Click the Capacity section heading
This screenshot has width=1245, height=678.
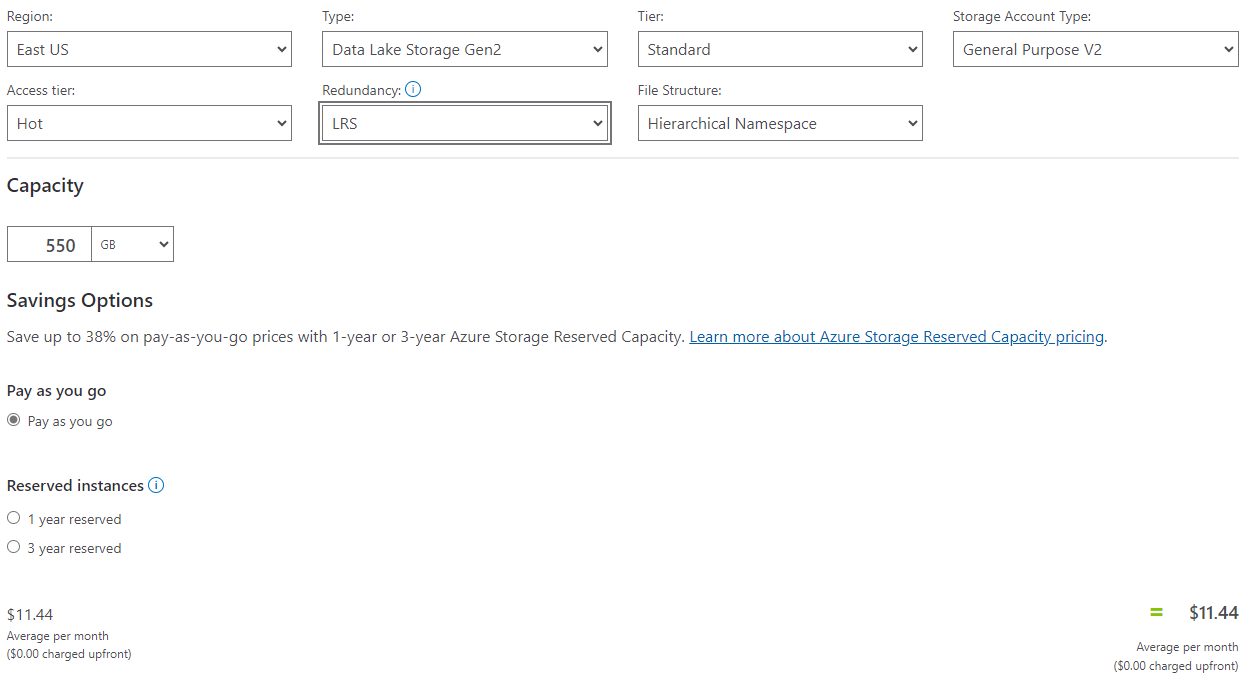click(44, 185)
